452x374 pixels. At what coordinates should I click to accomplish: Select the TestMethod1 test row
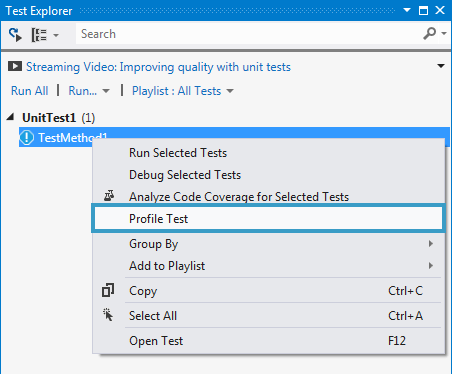(234, 137)
